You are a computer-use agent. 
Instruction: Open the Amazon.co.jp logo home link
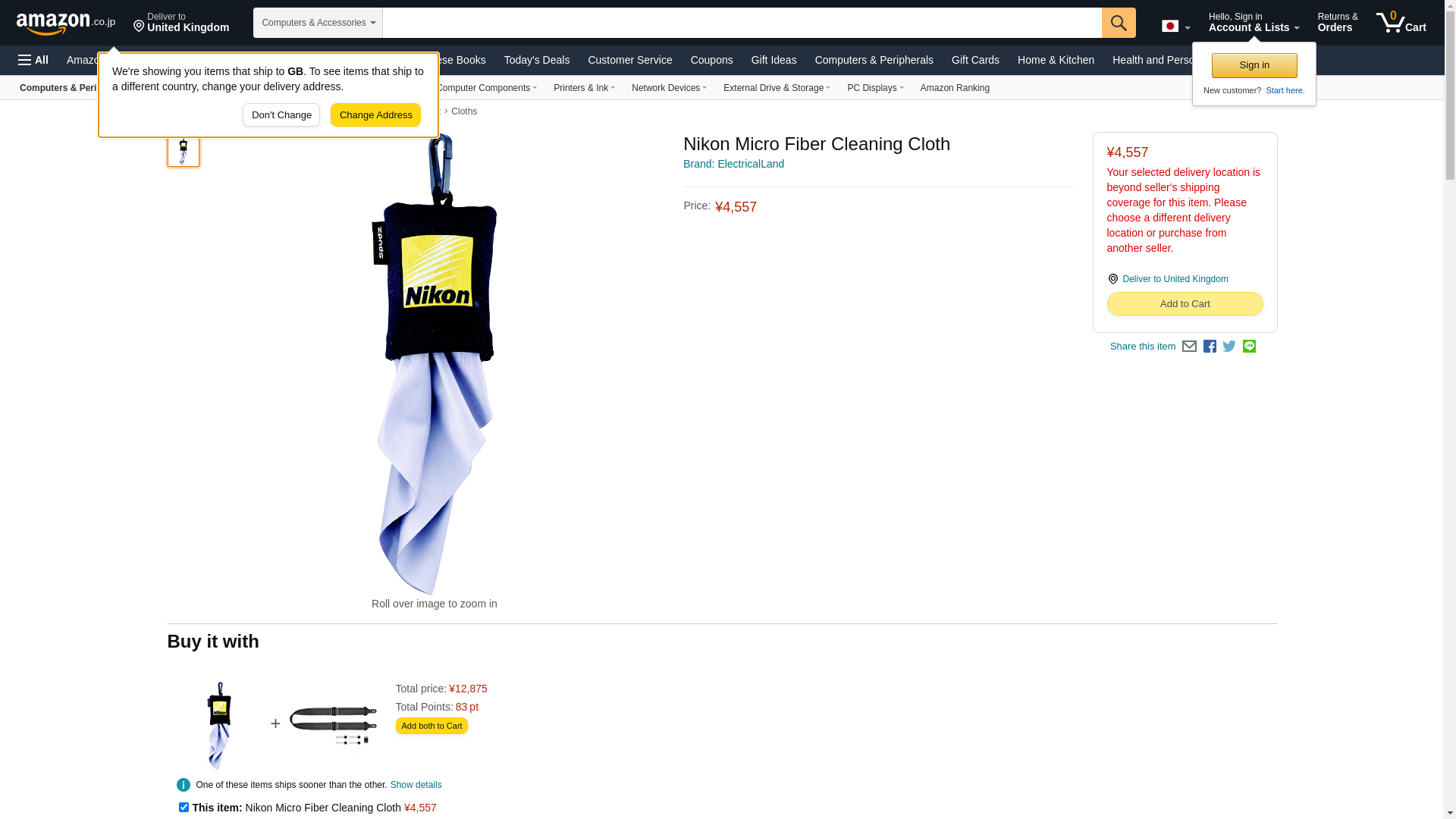pyautogui.click(x=66, y=24)
